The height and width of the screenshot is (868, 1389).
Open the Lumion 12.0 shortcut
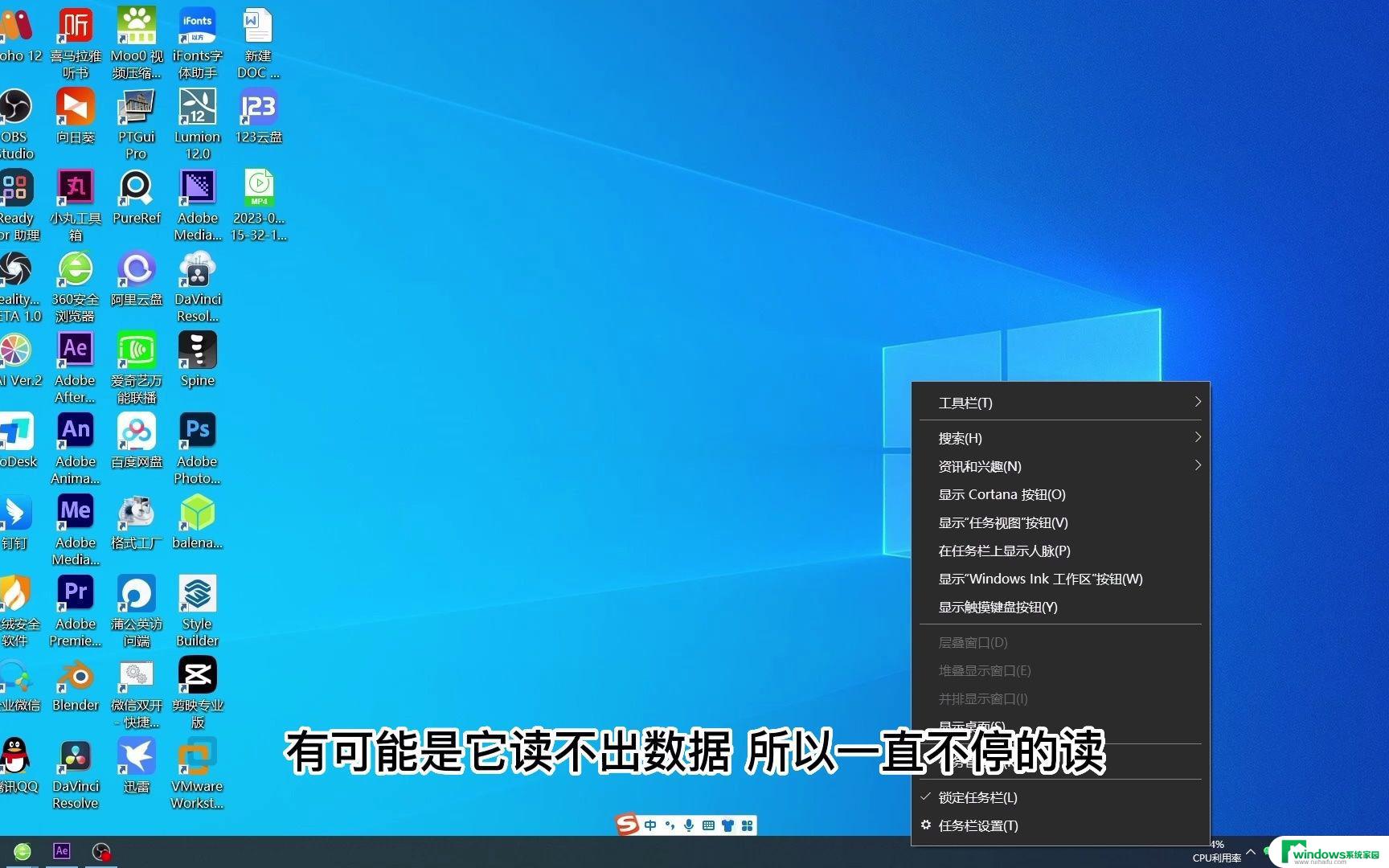[x=198, y=125]
